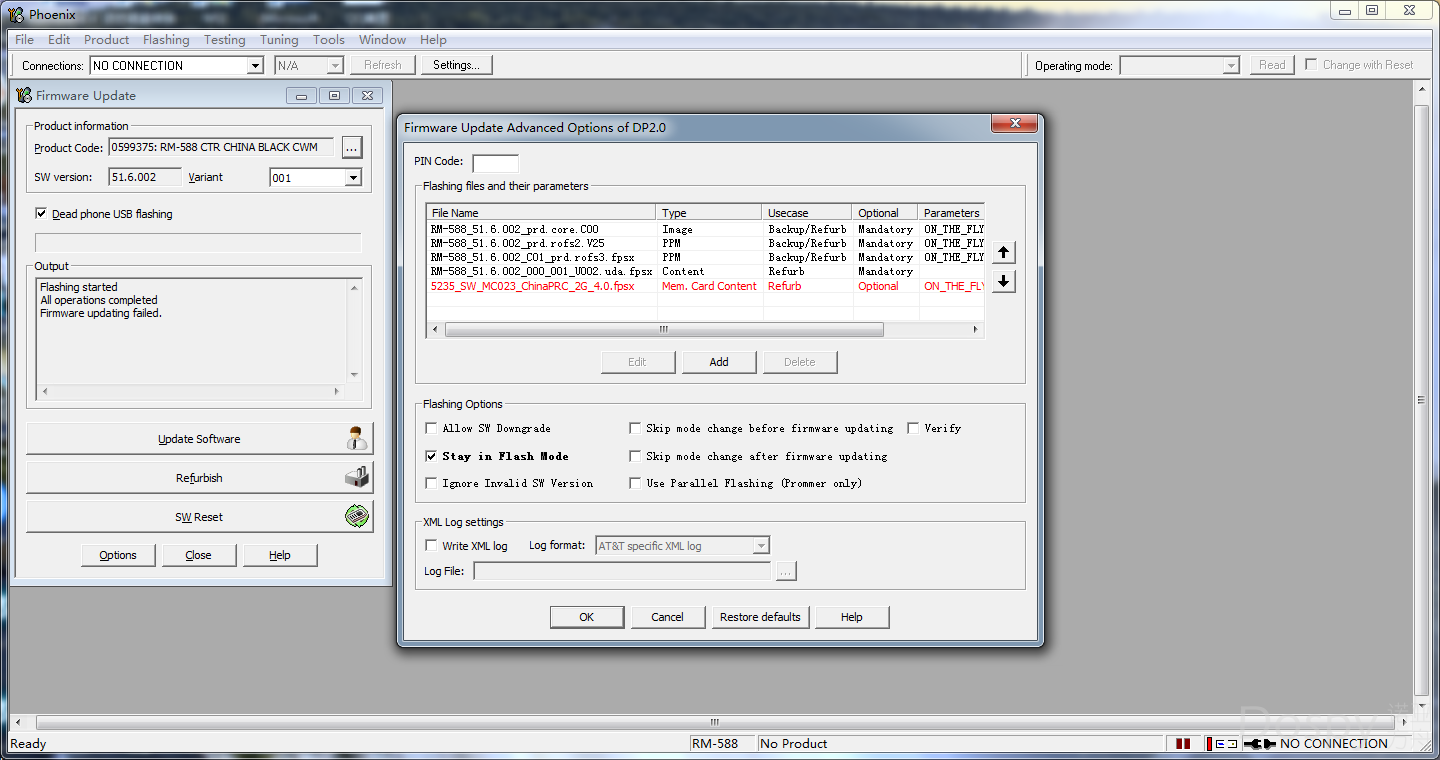Check Skip mode change after firmware updating
This screenshot has height=760, width=1440.
(x=635, y=456)
